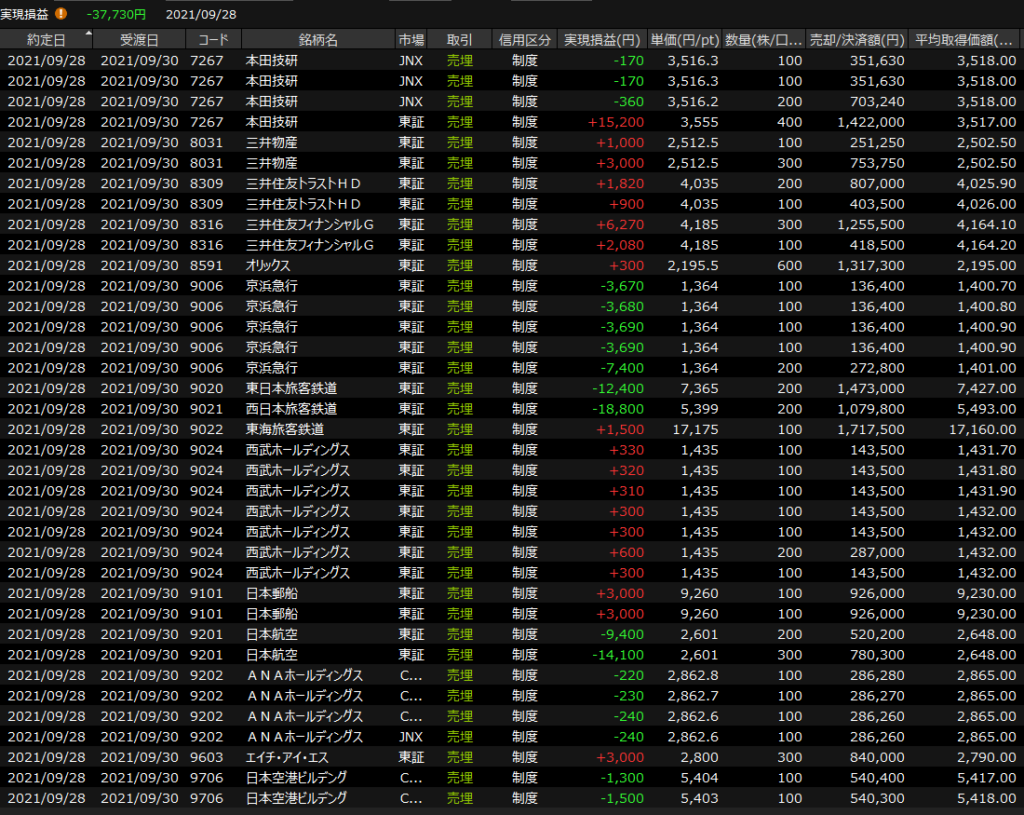Sort by 実現損益(円) column header
The height and width of the screenshot is (815, 1024).
coord(601,40)
